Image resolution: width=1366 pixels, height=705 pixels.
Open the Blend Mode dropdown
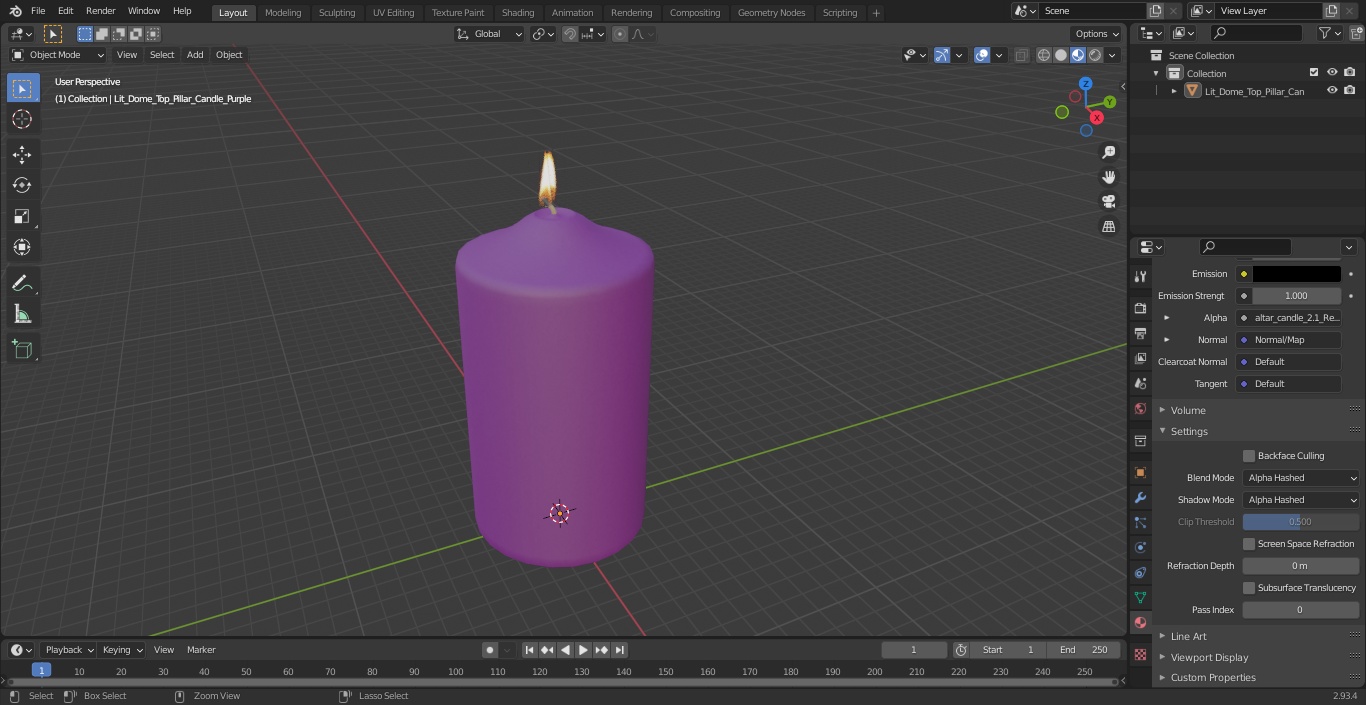click(1301, 478)
